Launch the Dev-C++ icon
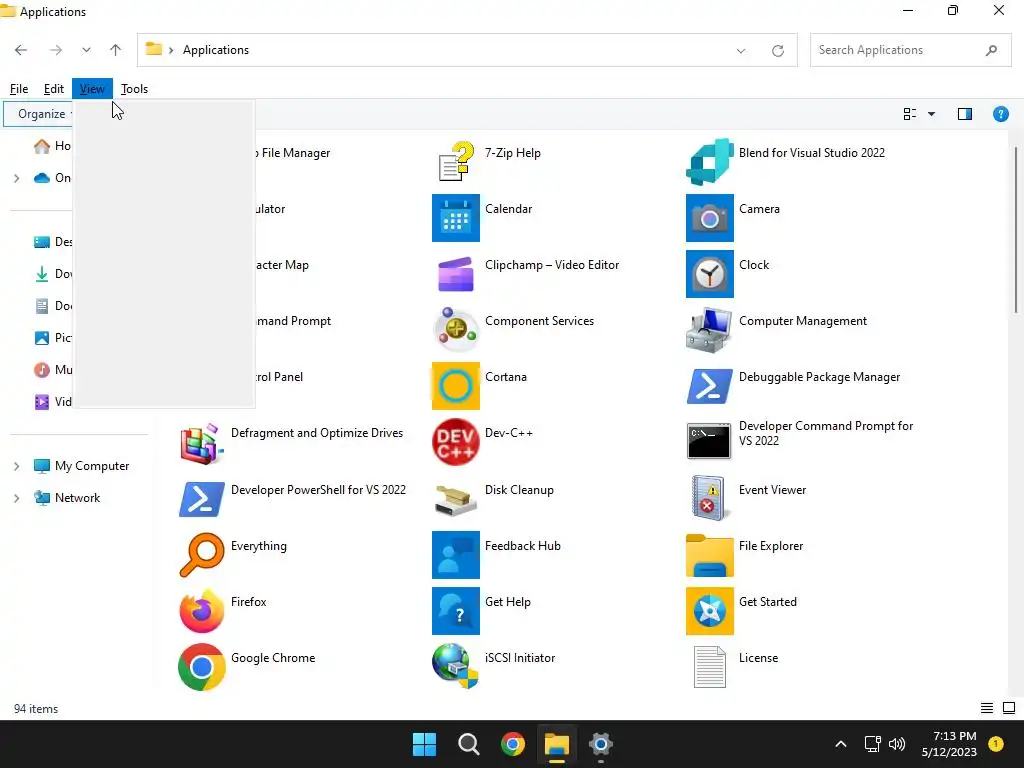The height and width of the screenshot is (768, 1024). [x=455, y=442]
